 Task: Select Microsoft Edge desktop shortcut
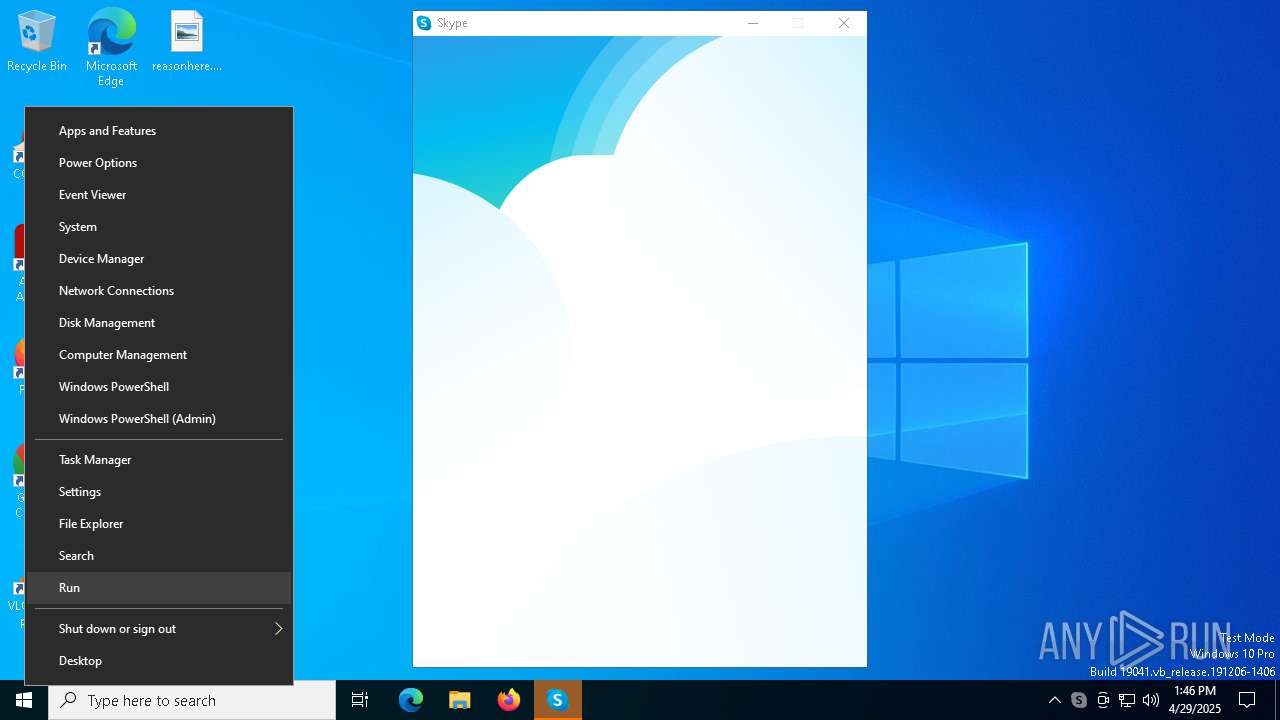coord(111,48)
